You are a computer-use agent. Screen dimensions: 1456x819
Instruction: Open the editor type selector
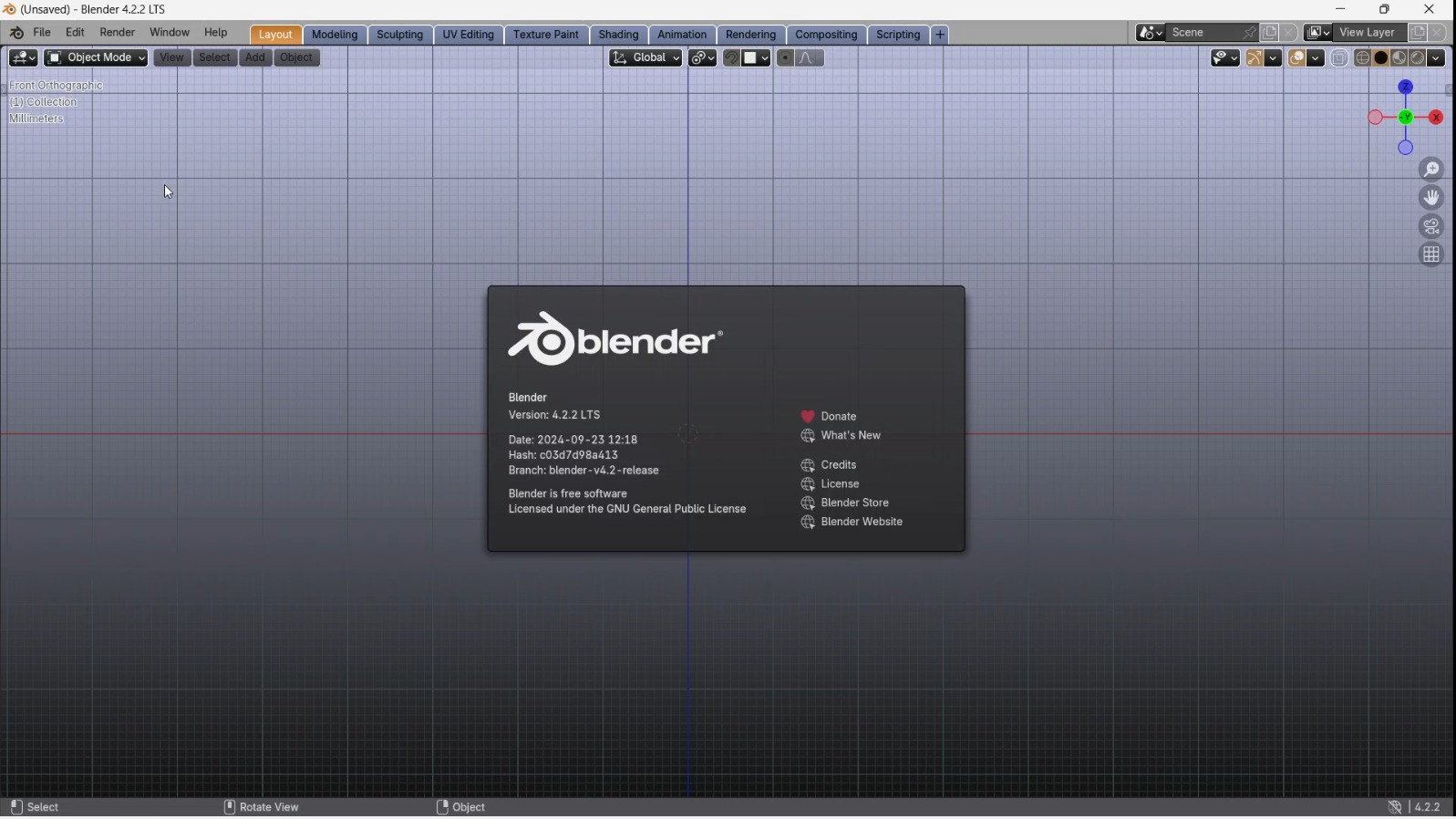[x=24, y=58]
